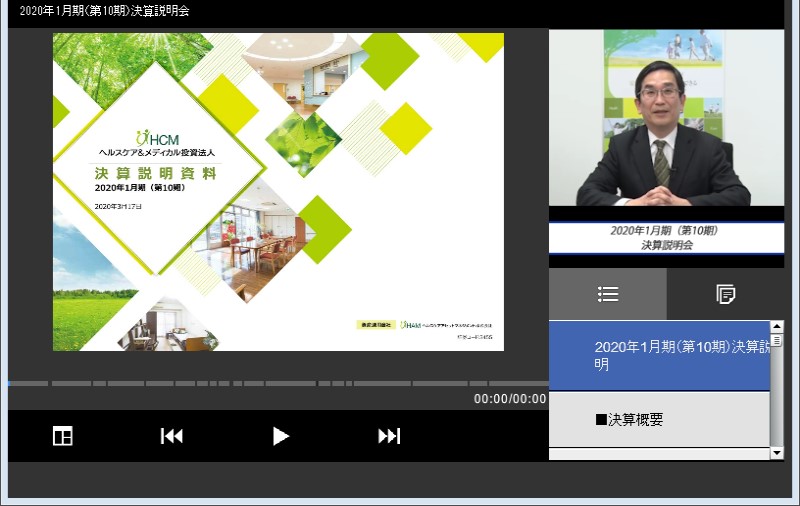Switch to the slide notes tab
This screenshot has width=800, height=506.
725,294
